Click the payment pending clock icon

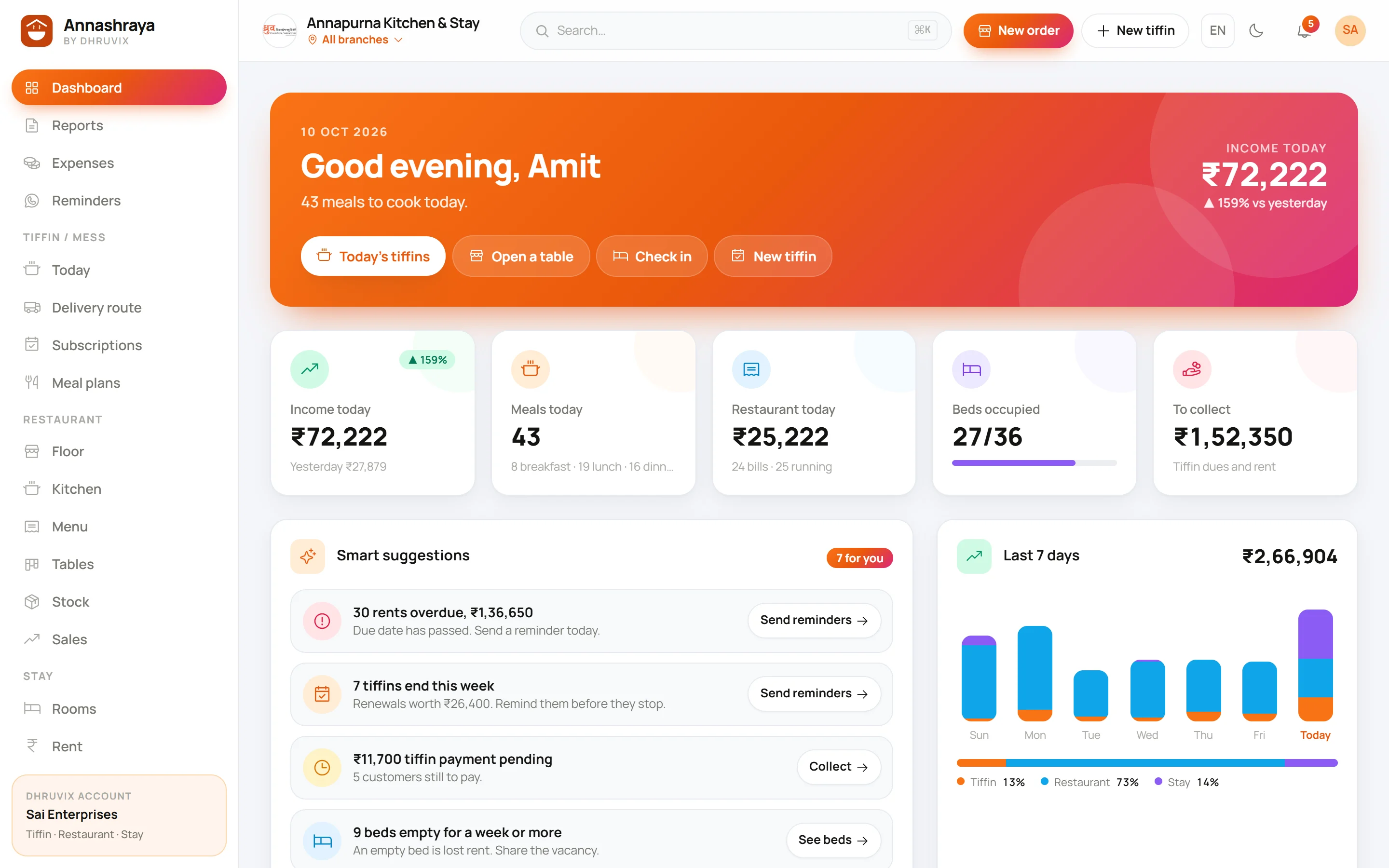coord(322,768)
